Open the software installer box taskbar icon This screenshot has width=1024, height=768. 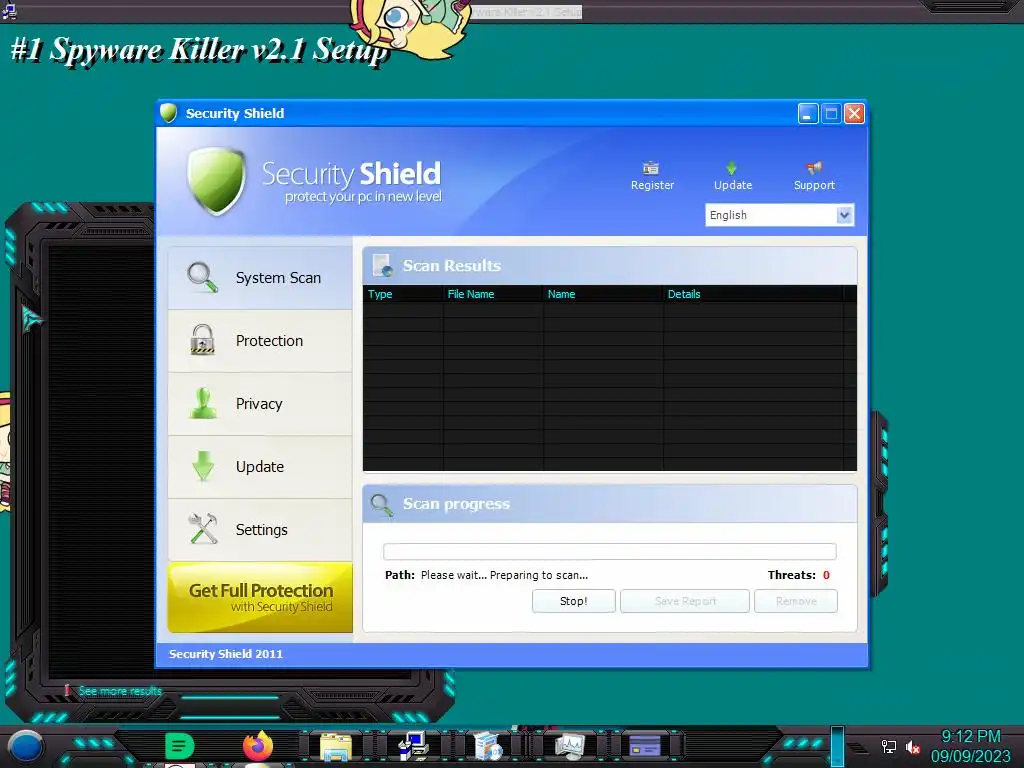[488, 746]
